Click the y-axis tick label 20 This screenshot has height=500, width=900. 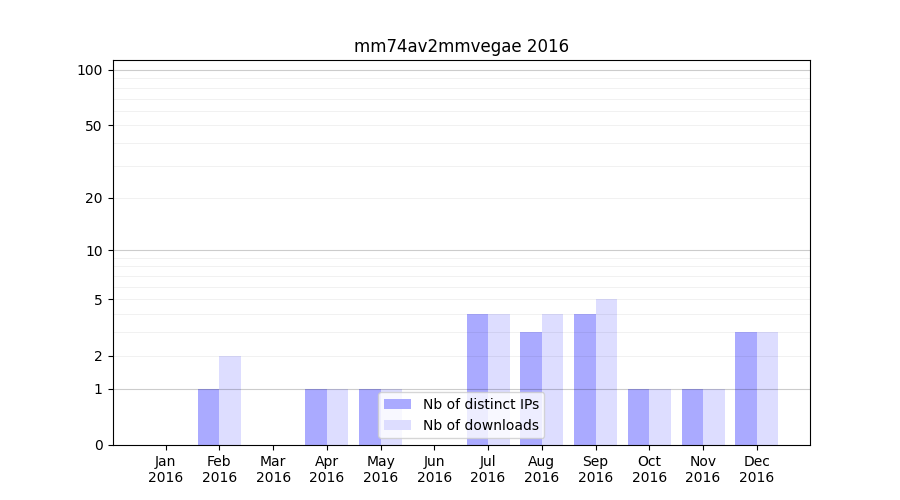point(94,198)
